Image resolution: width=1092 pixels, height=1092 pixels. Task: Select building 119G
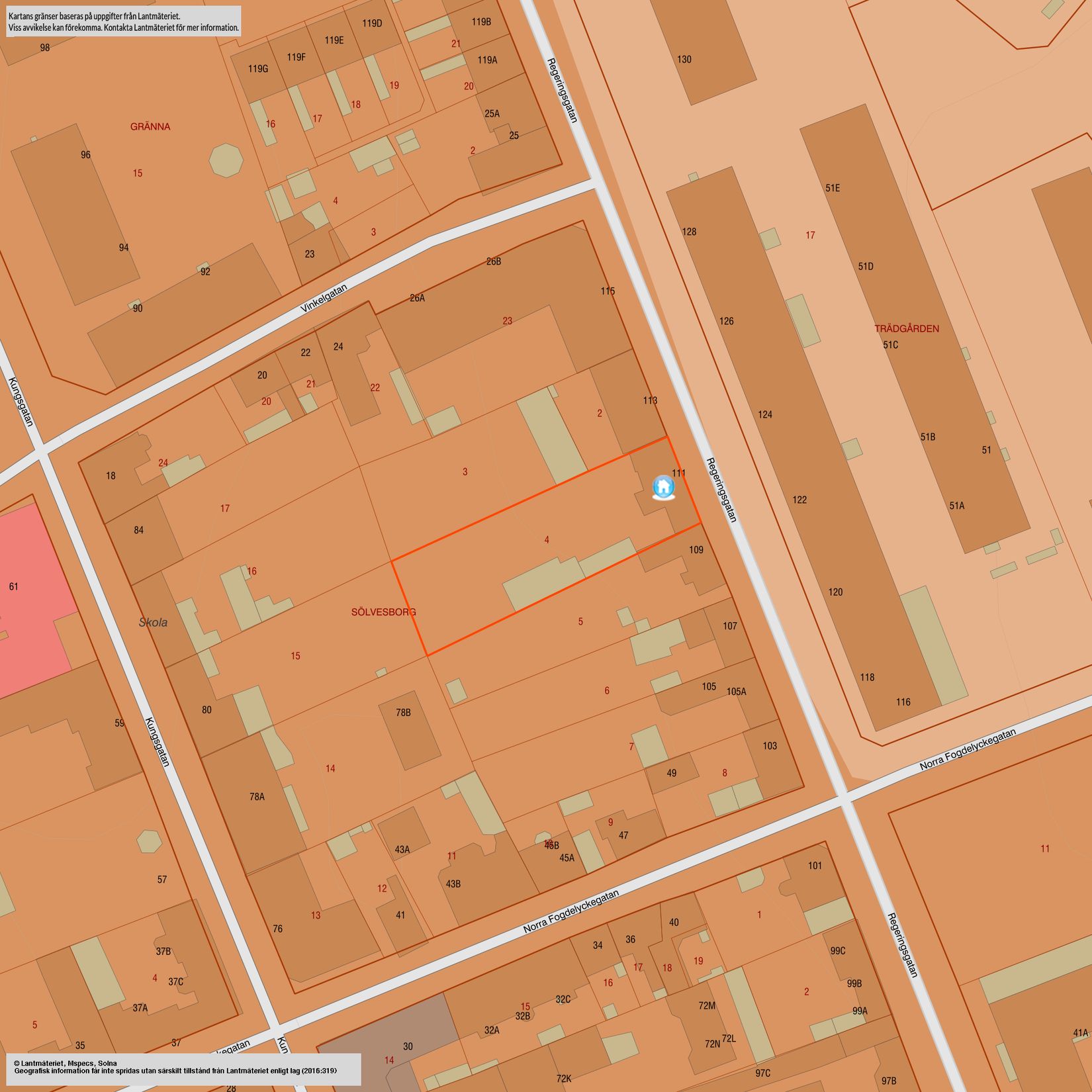tap(258, 69)
